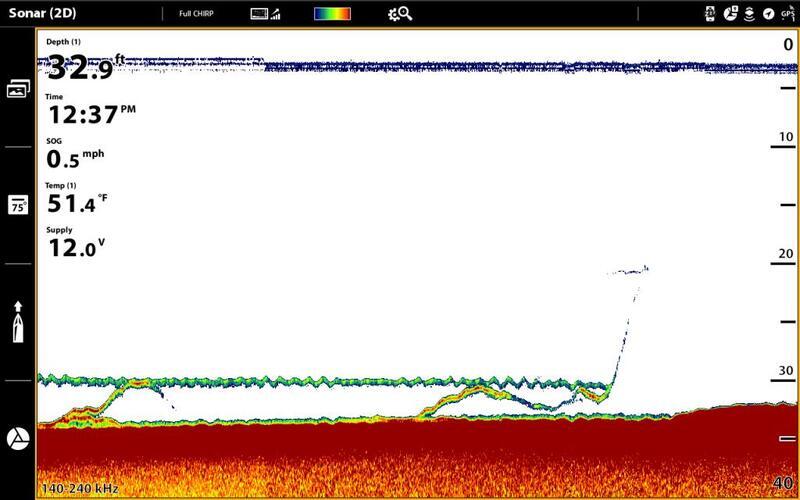The width and height of the screenshot is (800, 500).
Task: Tap the 75° temperature sidebar icon
Action: pos(18,205)
